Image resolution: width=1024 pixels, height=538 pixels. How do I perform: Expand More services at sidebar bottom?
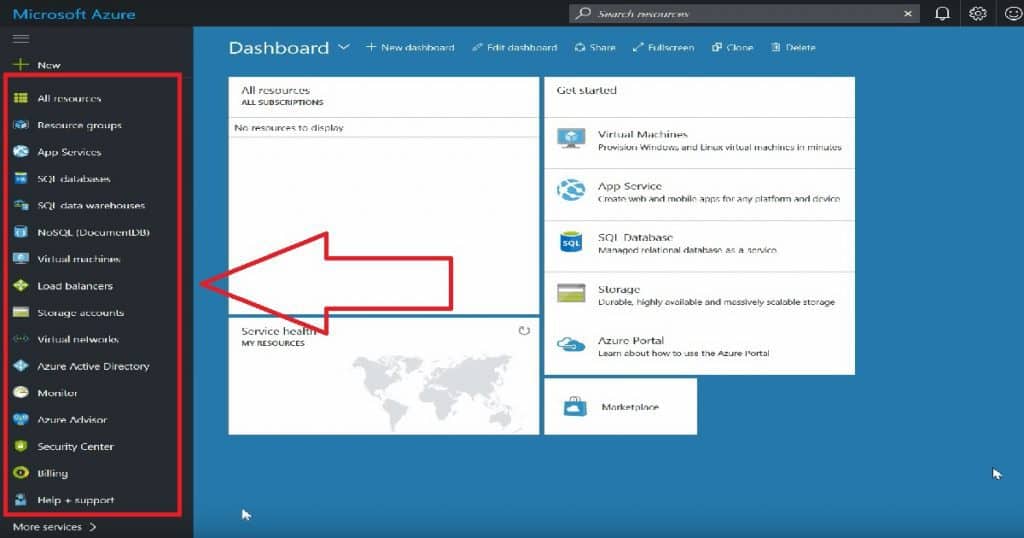(x=55, y=526)
